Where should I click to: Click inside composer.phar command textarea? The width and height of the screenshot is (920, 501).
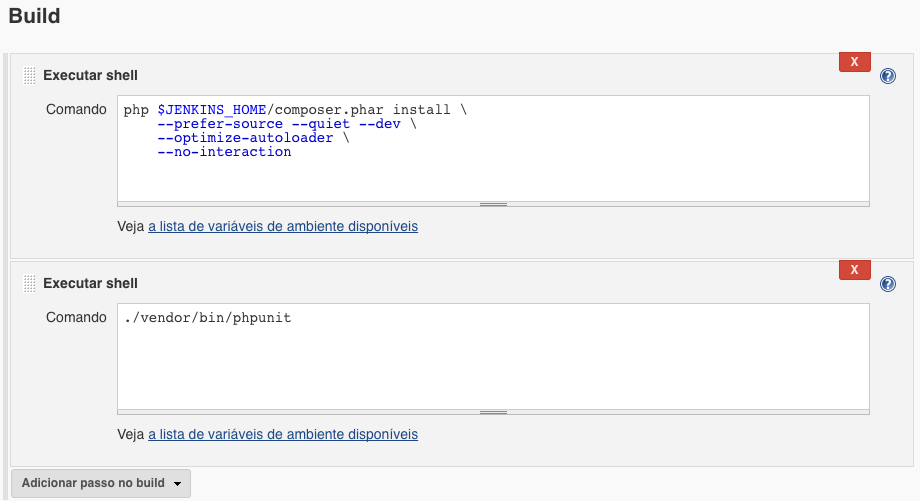point(493,148)
